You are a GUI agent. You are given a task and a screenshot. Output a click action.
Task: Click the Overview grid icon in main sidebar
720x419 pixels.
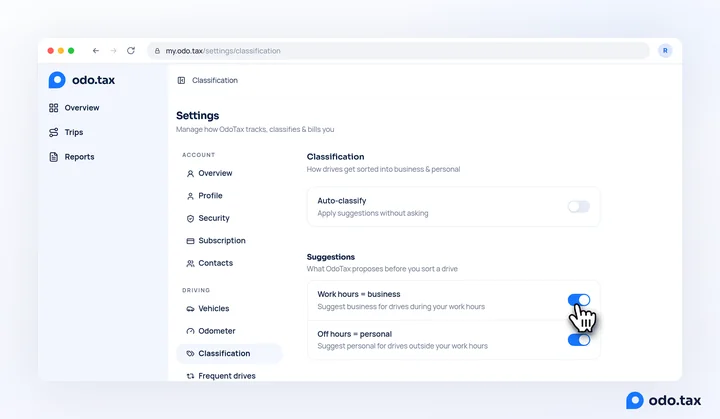click(54, 108)
